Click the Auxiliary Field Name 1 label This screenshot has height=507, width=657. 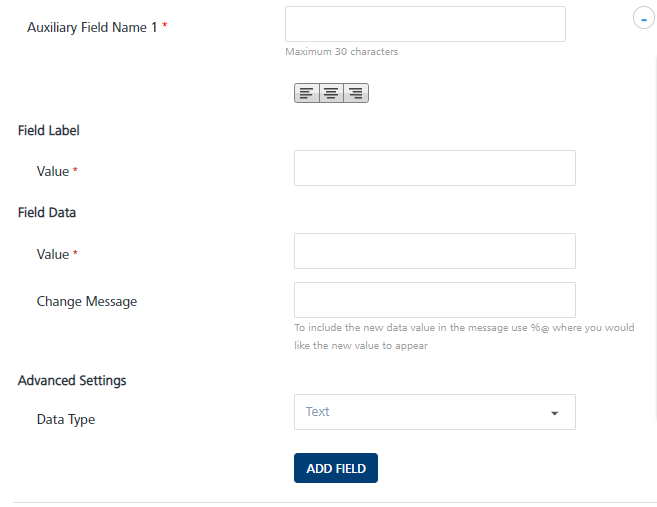92,27
